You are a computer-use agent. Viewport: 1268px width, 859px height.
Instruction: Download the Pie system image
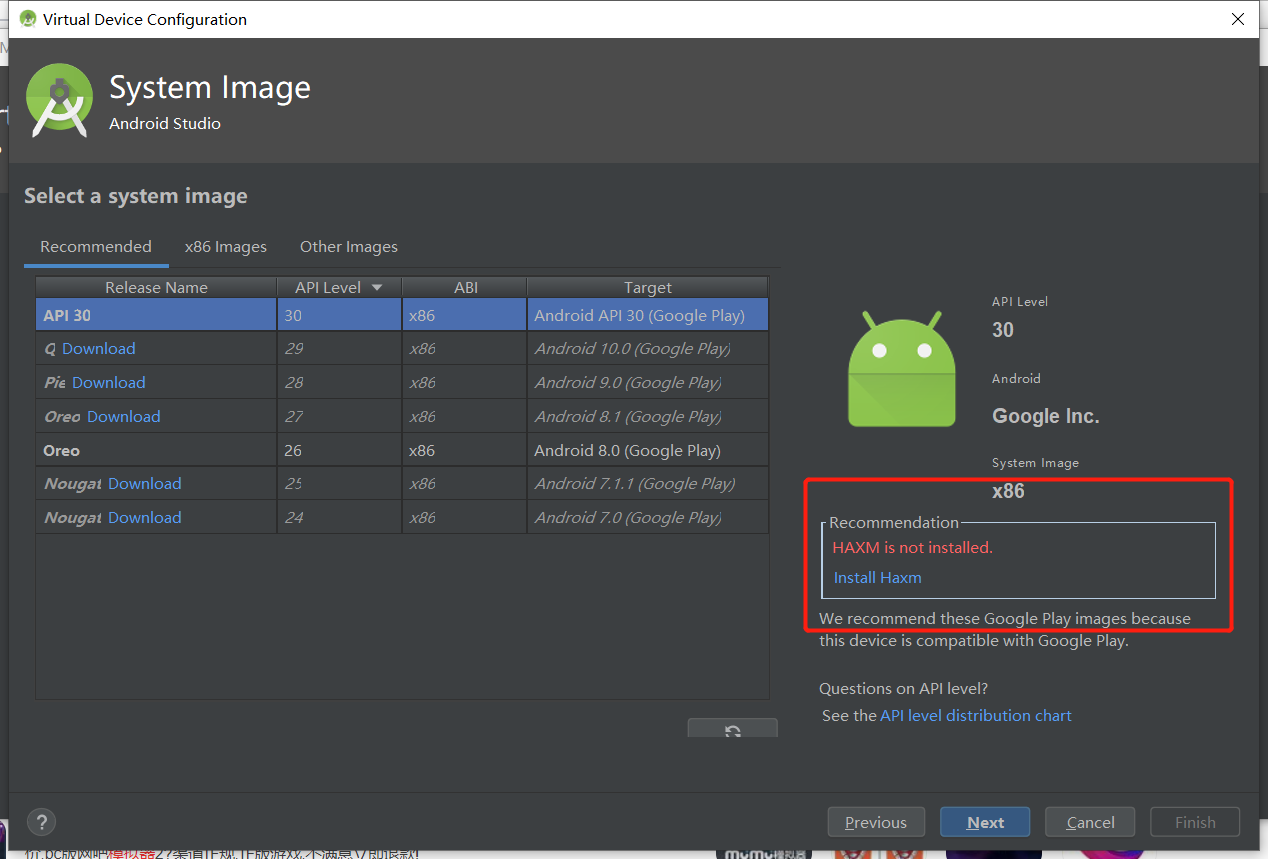[x=109, y=382]
